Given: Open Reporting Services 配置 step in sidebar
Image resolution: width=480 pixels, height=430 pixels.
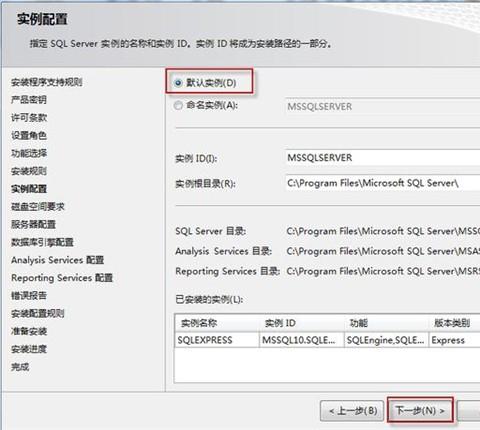Looking at the screenshot, I should pyautogui.click(x=62, y=278).
